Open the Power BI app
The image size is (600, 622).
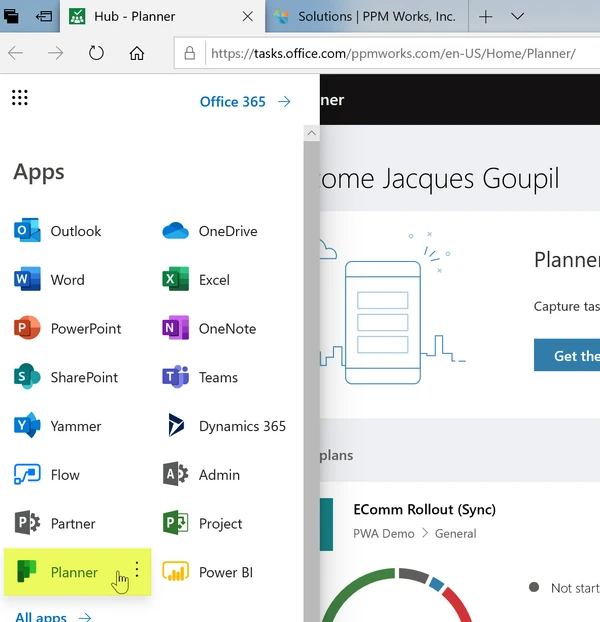208,572
